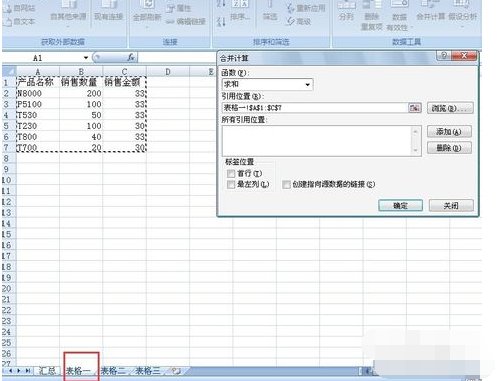This screenshot has width=498, height=381.
Task: Click cell containing T230
Action: pos(38,126)
